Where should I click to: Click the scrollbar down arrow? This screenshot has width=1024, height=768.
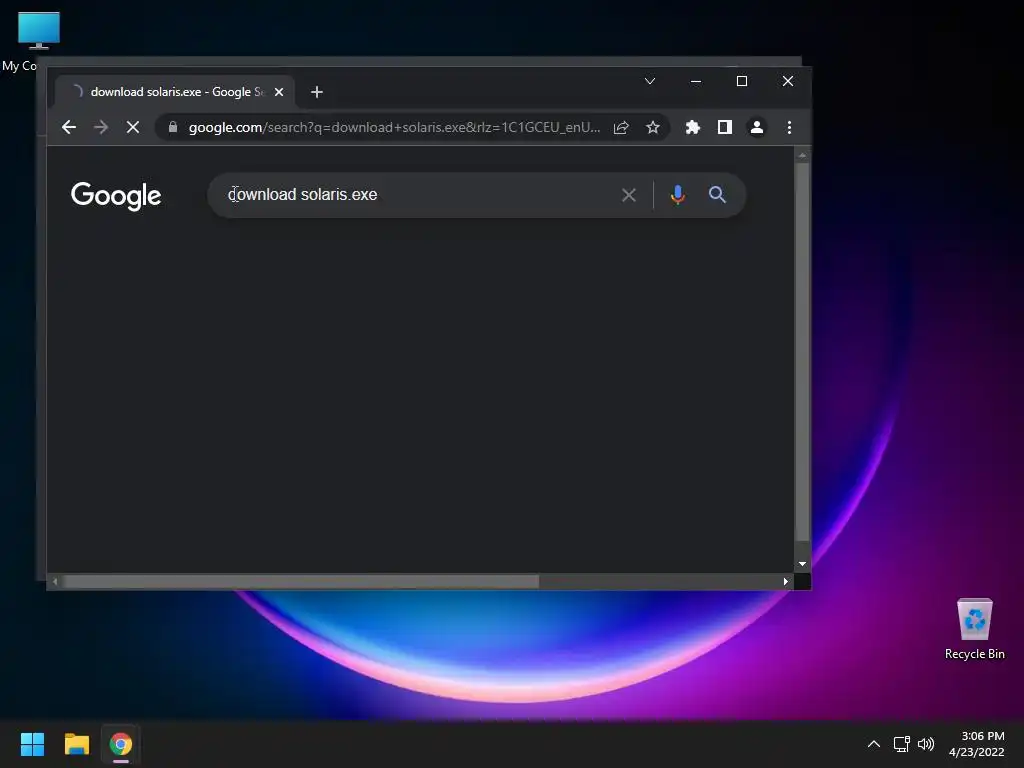803,564
